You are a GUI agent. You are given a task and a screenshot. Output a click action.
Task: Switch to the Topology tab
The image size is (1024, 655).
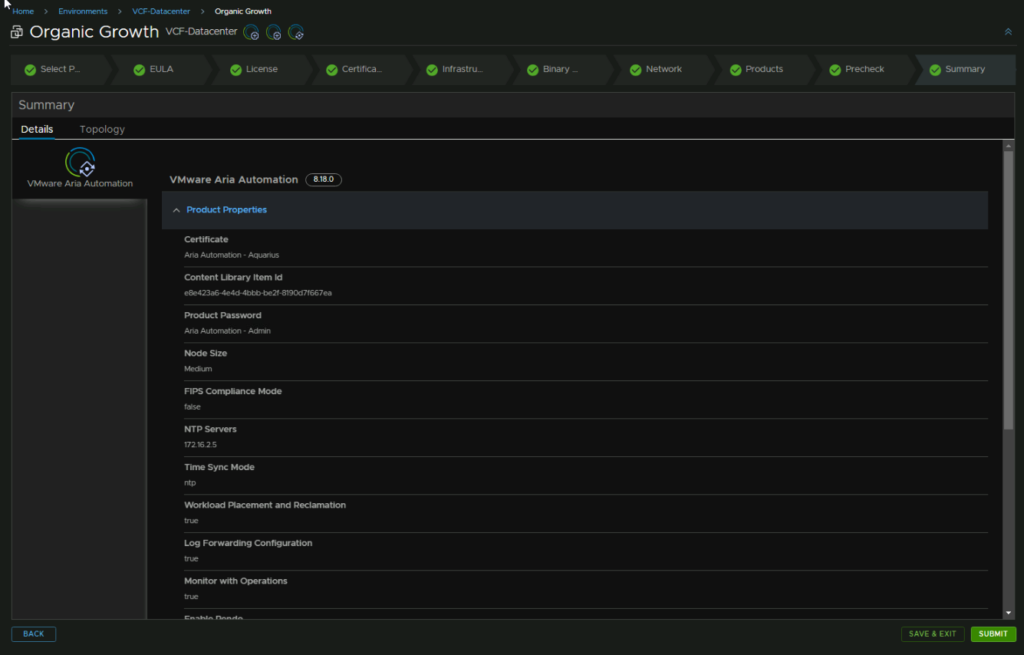pos(102,129)
